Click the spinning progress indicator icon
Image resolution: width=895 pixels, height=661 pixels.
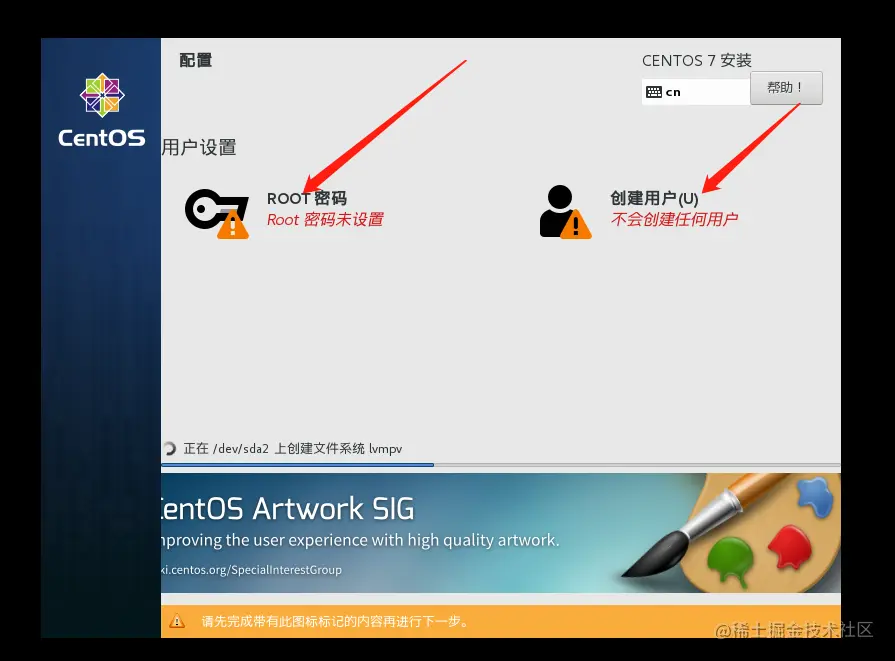pos(171,448)
